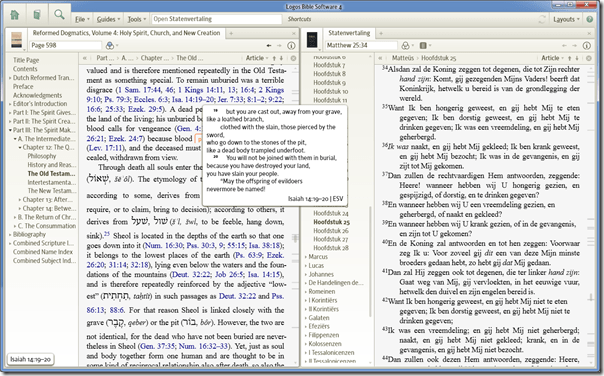Select Hoofdstuk 26 in Statenvertaling contents
The width and height of the screenshot is (604, 376).
tap(331, 231)
